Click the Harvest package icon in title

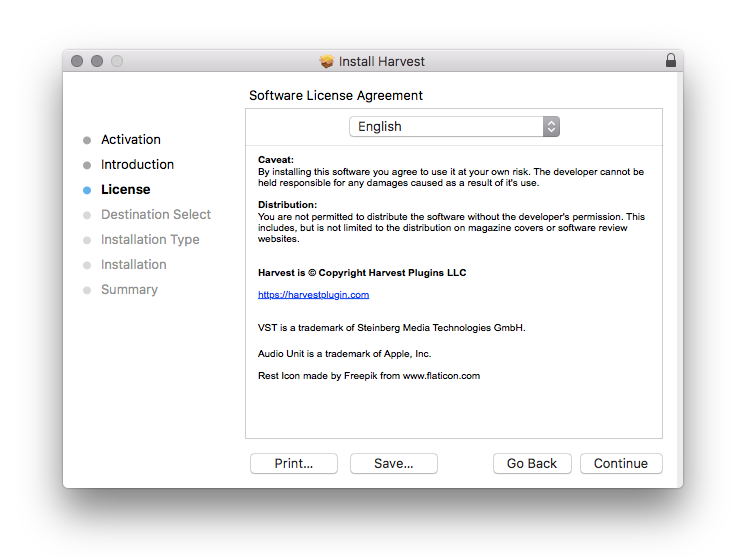click(327, 61)
